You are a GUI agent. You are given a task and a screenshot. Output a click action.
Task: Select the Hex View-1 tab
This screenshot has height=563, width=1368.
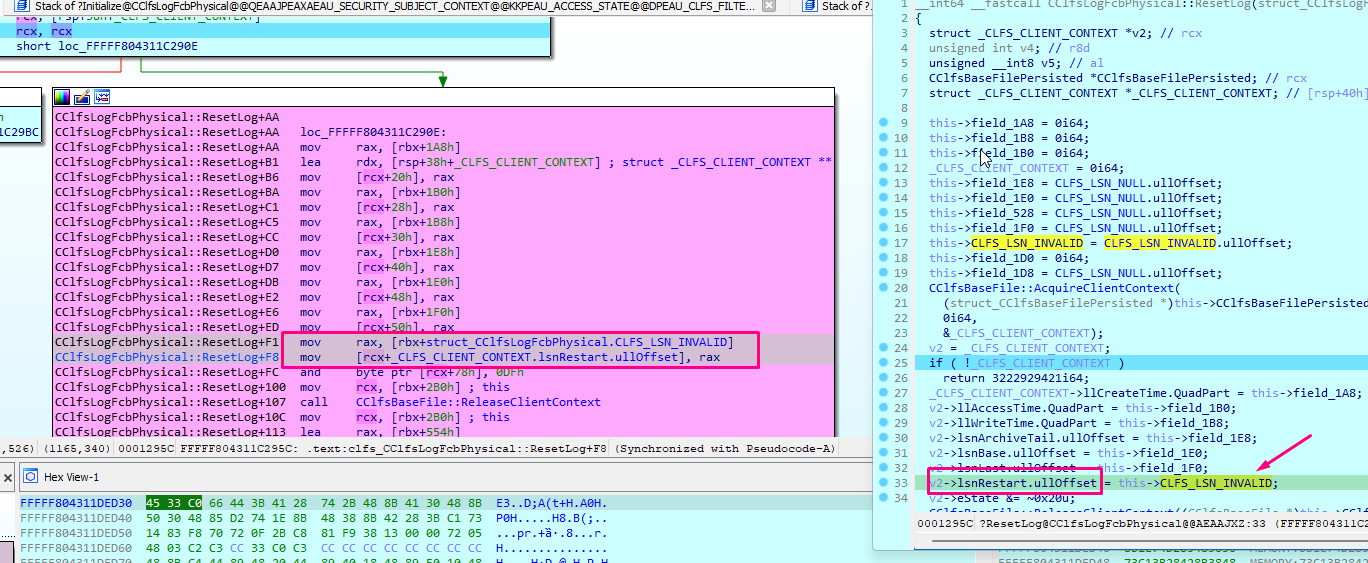pos(72,477)
